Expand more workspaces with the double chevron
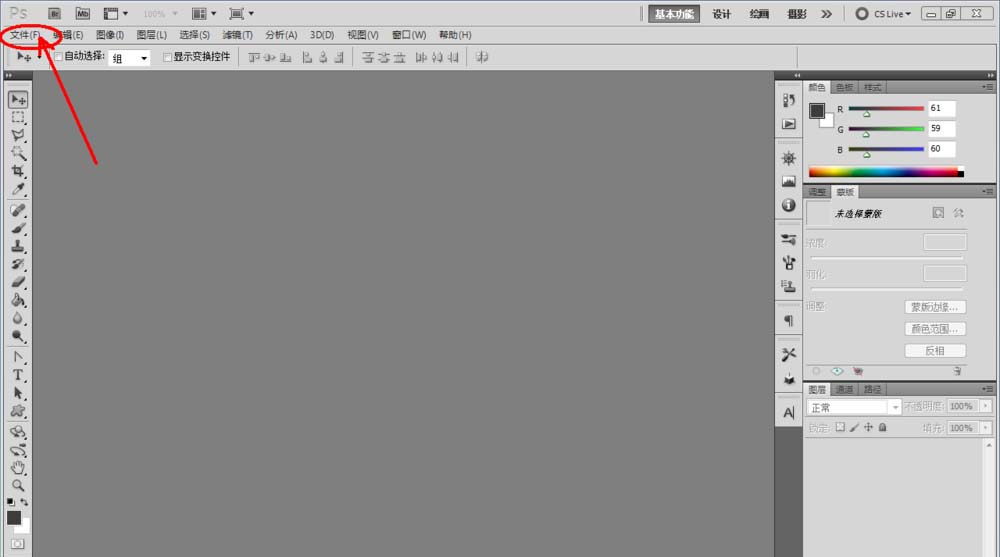1000x557 pixels. [x=827, y=13]
